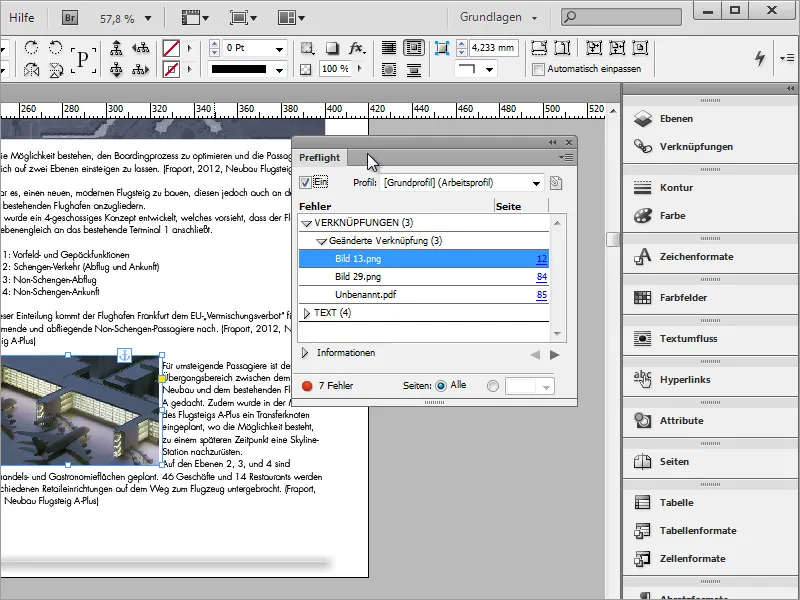
Task: Toggle the Preflight Ein checkbox
Action: (x=306, y=182)
